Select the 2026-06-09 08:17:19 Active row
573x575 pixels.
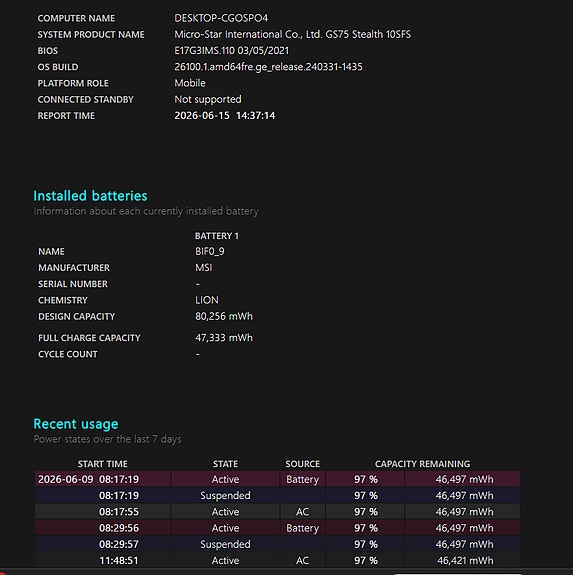pyautogui.click(x=277, y=479)
